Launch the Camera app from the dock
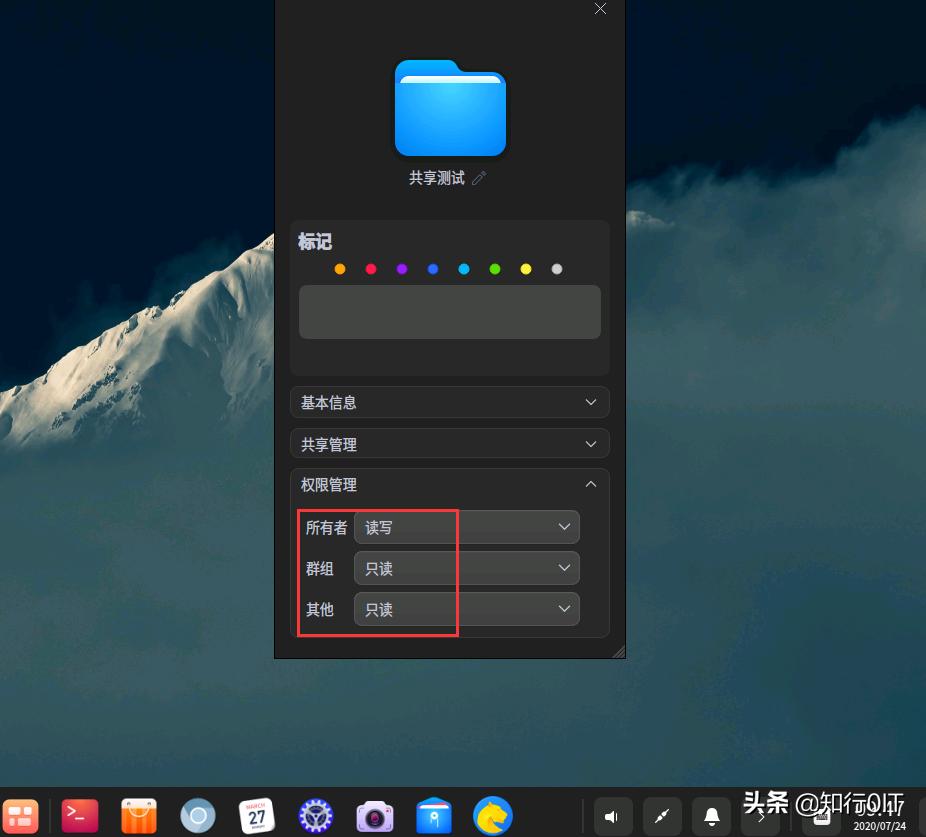Image resolution: width=926 pixels, height=837 pixels. pos(374,816)
